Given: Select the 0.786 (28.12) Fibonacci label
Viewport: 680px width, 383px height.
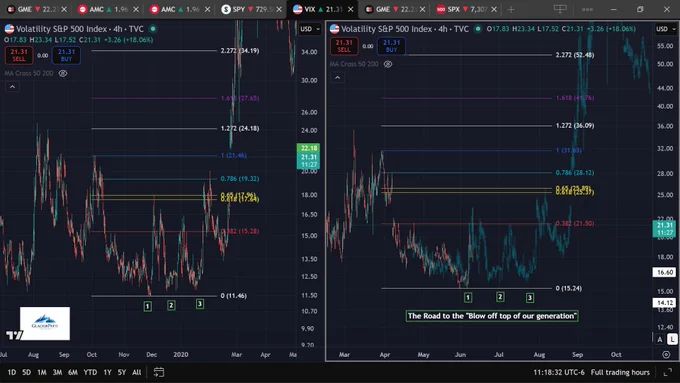Looking at the screenshot, I should tap(575, 173).
